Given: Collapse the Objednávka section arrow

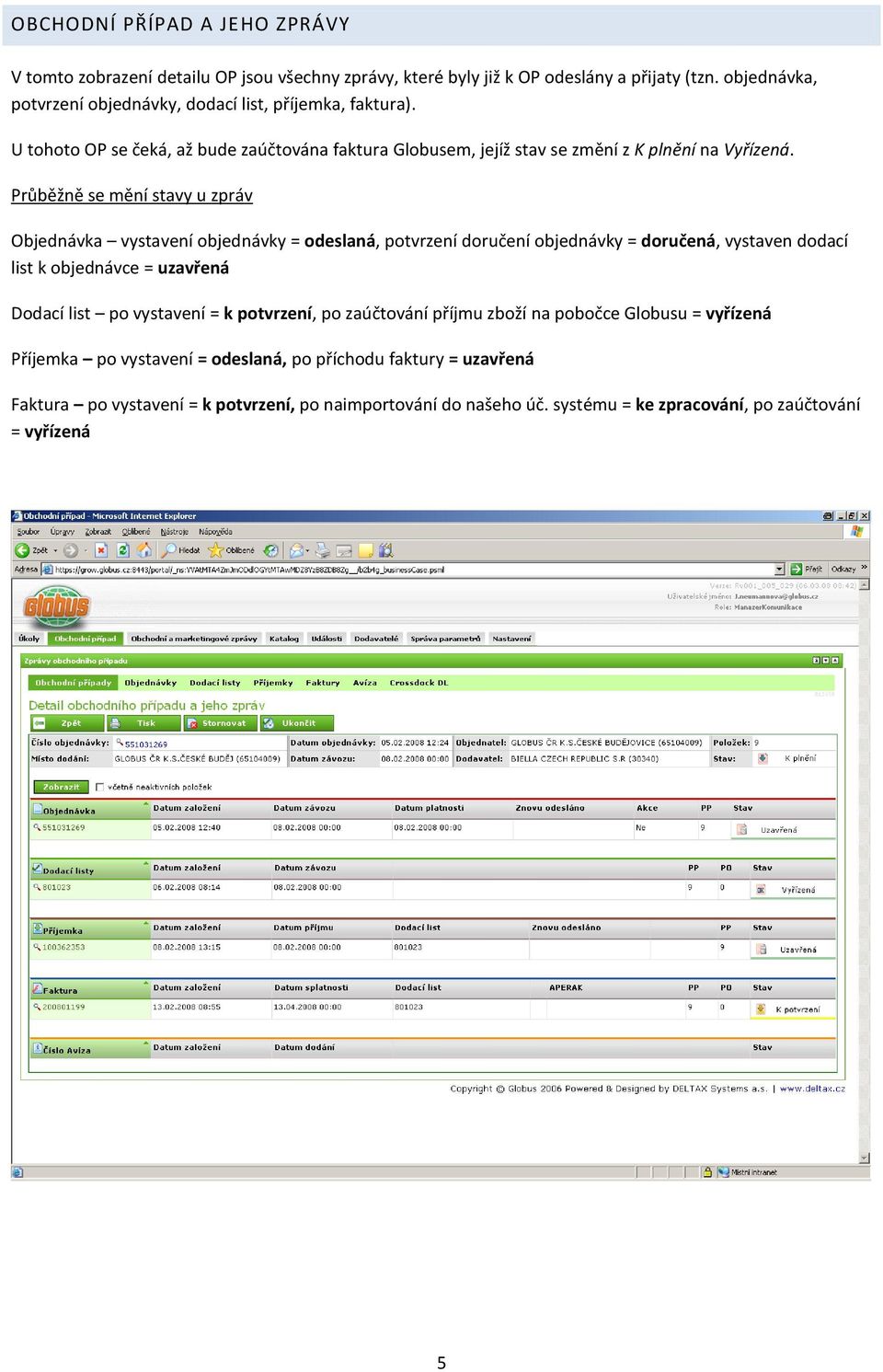Looking at the screenshot, I should (145, 805).
